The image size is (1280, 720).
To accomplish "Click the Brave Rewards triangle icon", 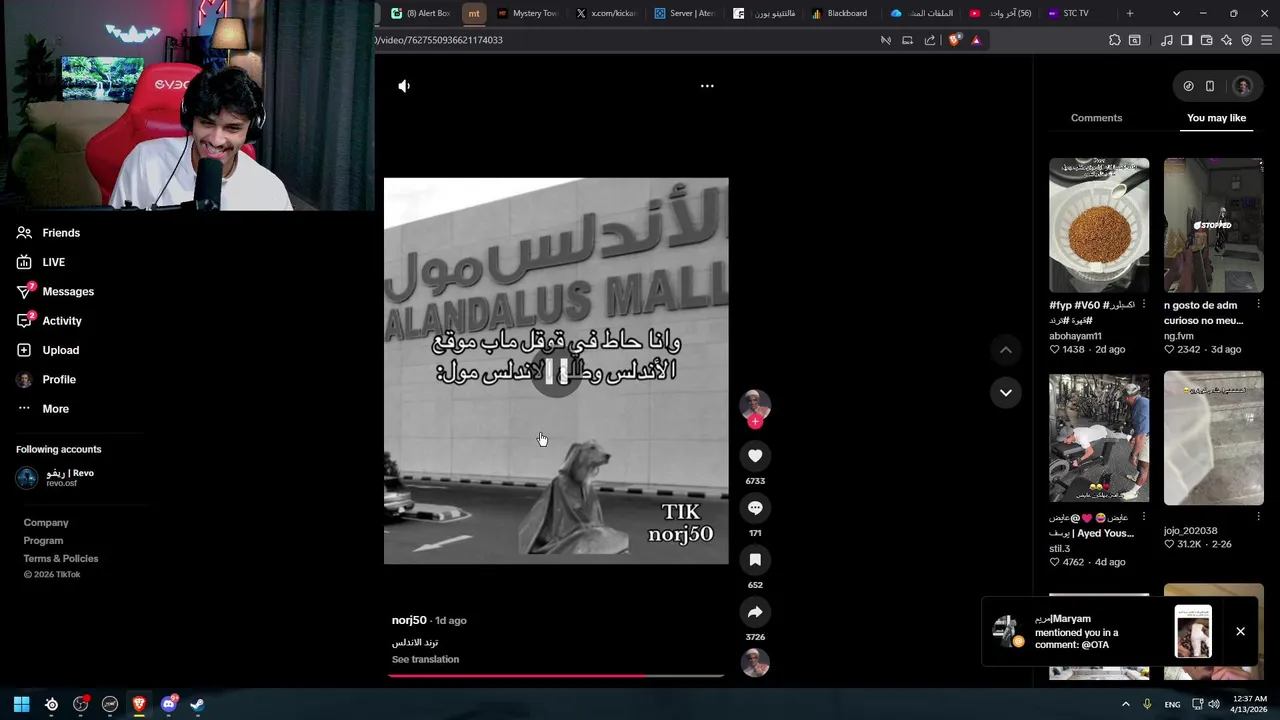I will tap(976, 40).
